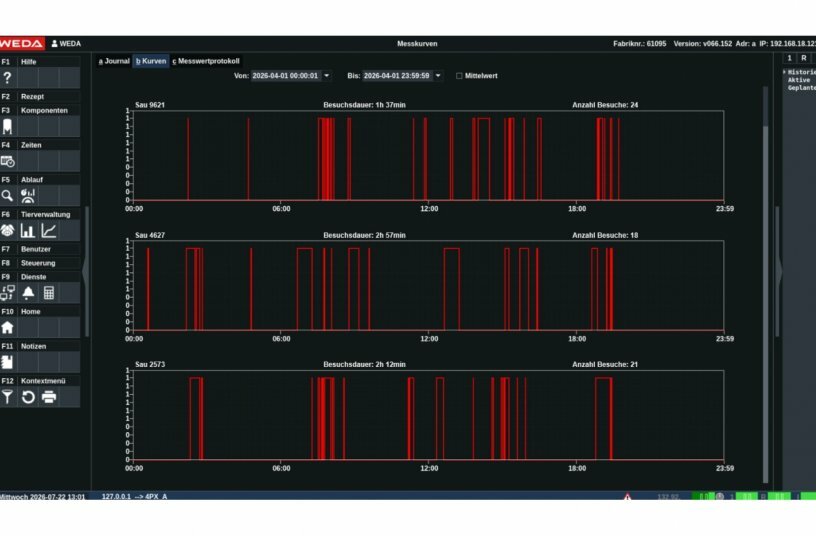The image size is (816, 536).
Task: Click 'Besuchsdauer: 1h 37min' label
Action: (x=364, y=105)
